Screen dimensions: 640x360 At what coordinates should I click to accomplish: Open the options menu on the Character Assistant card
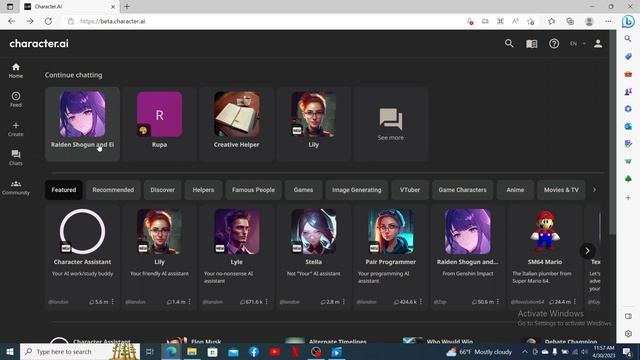[x=113, y=302]
